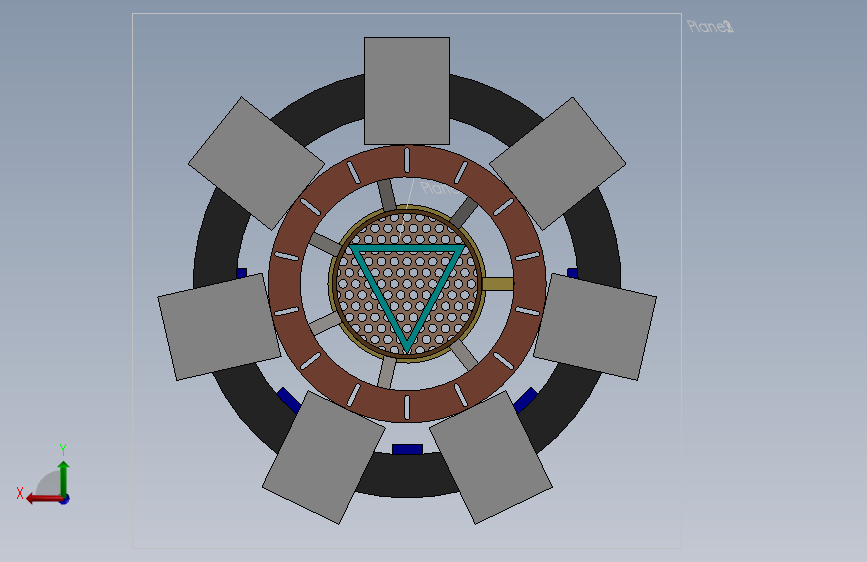Select the black outer ring
Screen dimensions: 867x562
click(407, 478)
